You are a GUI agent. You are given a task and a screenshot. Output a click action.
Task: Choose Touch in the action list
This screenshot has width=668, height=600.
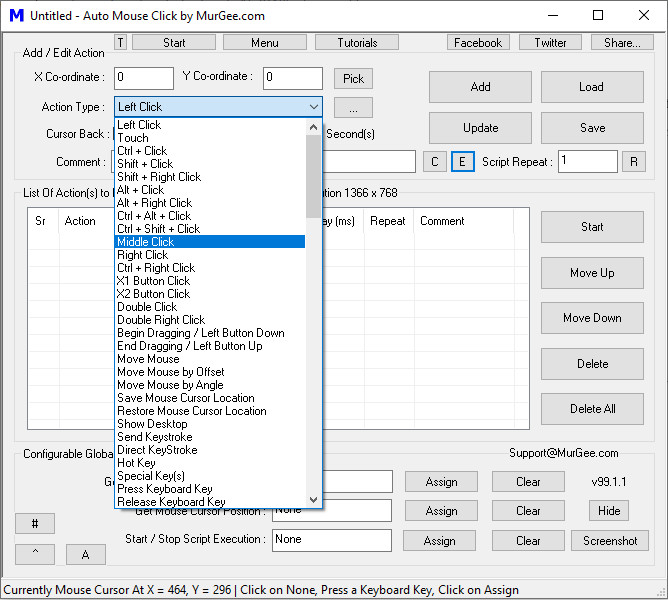click(x=210, y=138)
